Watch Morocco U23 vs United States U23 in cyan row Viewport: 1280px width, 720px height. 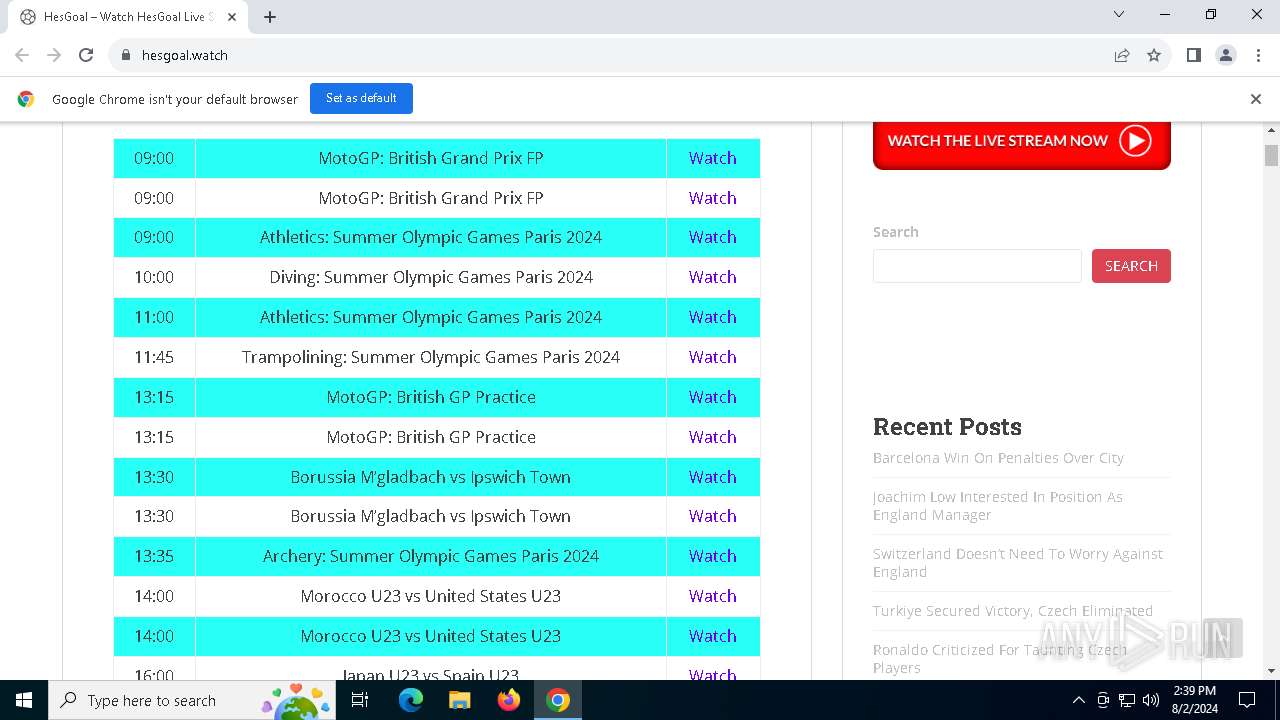[712, 636]
